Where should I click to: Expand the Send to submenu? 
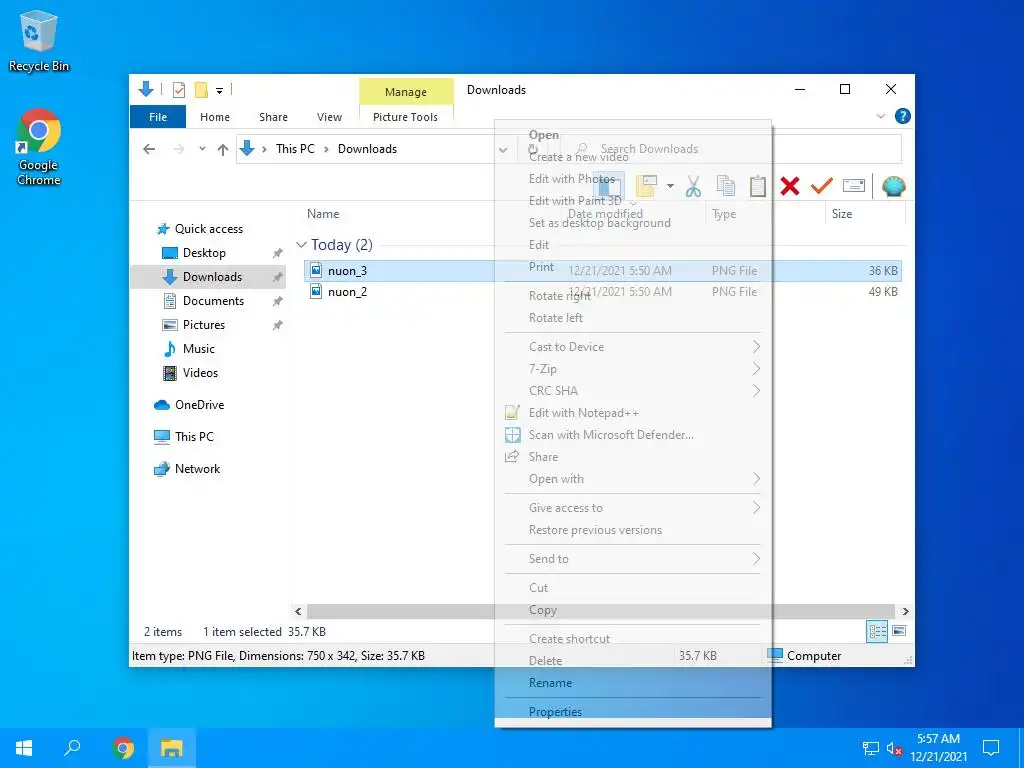click(x=633, y=559)
